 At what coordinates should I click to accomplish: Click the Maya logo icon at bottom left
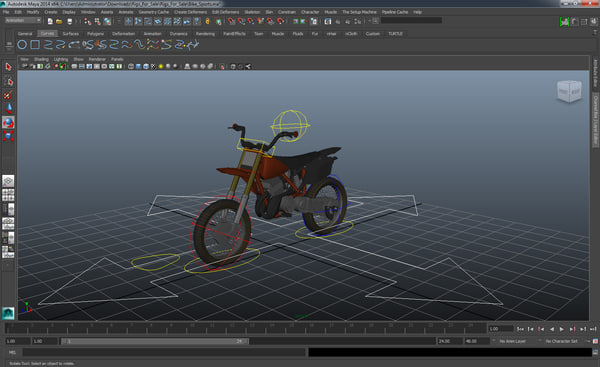click(x=8, y=313)
